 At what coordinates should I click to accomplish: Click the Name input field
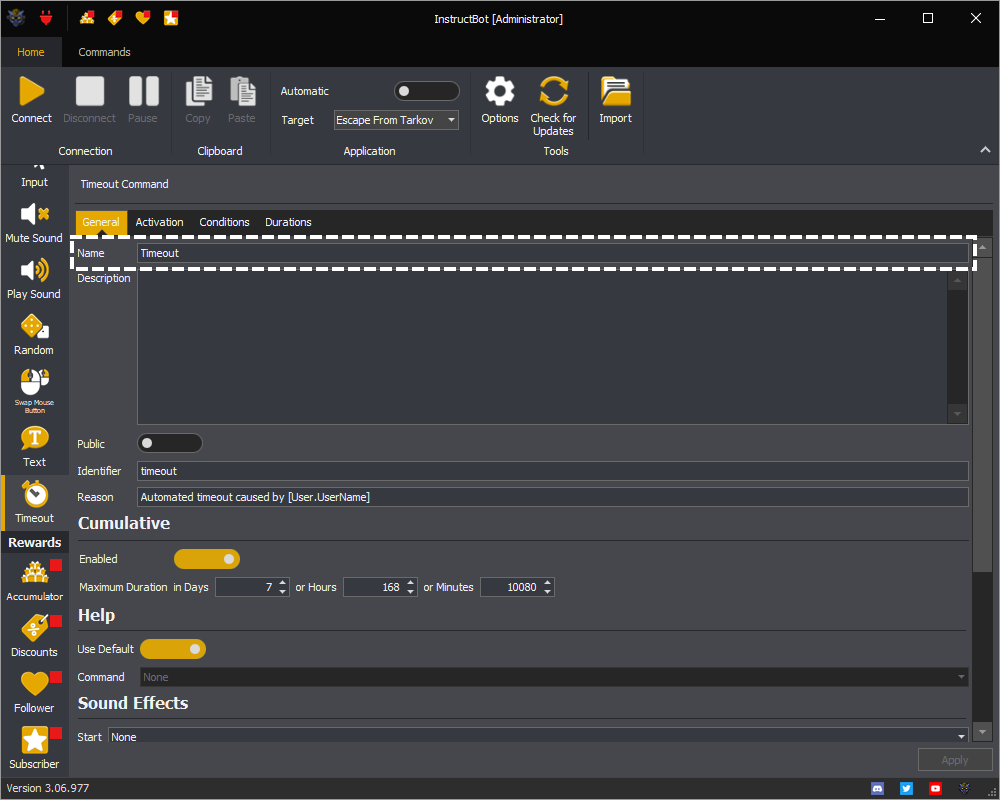point(552,253)
